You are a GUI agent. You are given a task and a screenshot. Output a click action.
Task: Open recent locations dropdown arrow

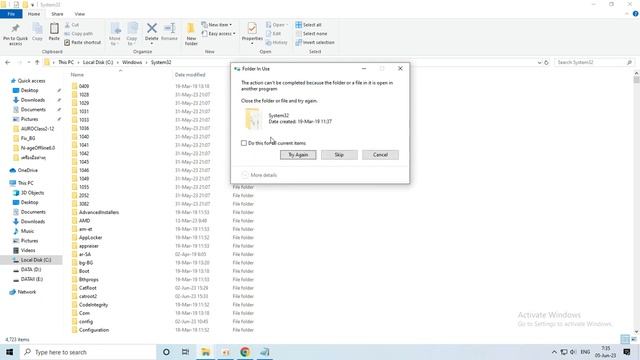tap(29, 62)
